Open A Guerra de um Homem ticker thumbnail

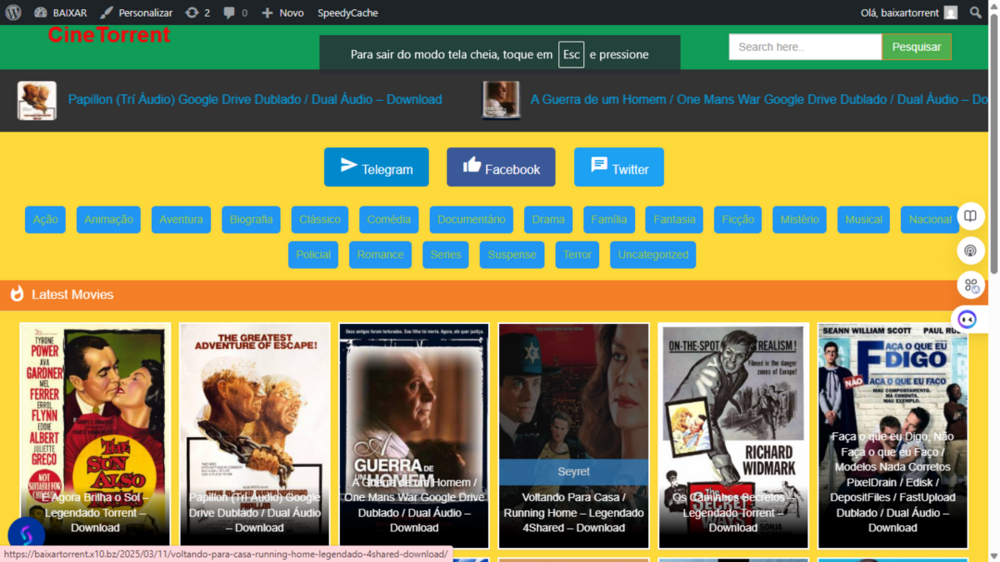click(x=501, y=100)
